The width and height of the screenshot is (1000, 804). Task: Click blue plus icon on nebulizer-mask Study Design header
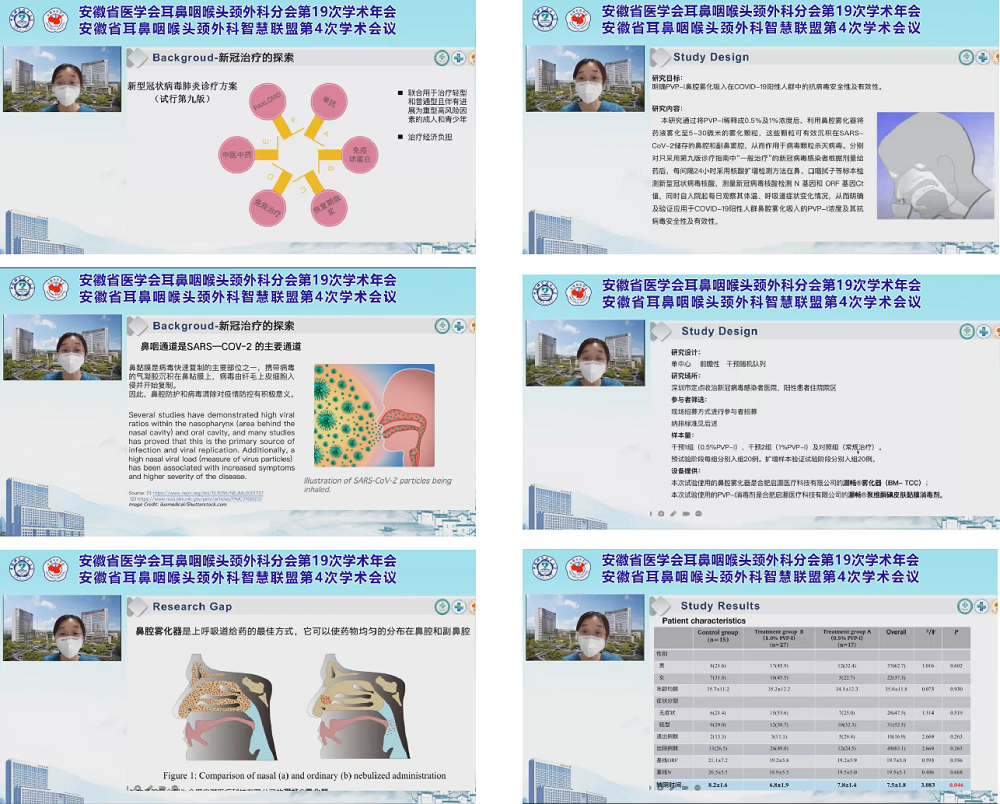[x=983, y=57]
